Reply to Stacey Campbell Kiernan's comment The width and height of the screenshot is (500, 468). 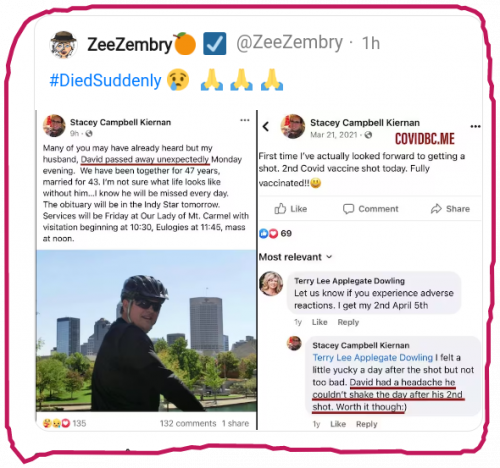366,424
